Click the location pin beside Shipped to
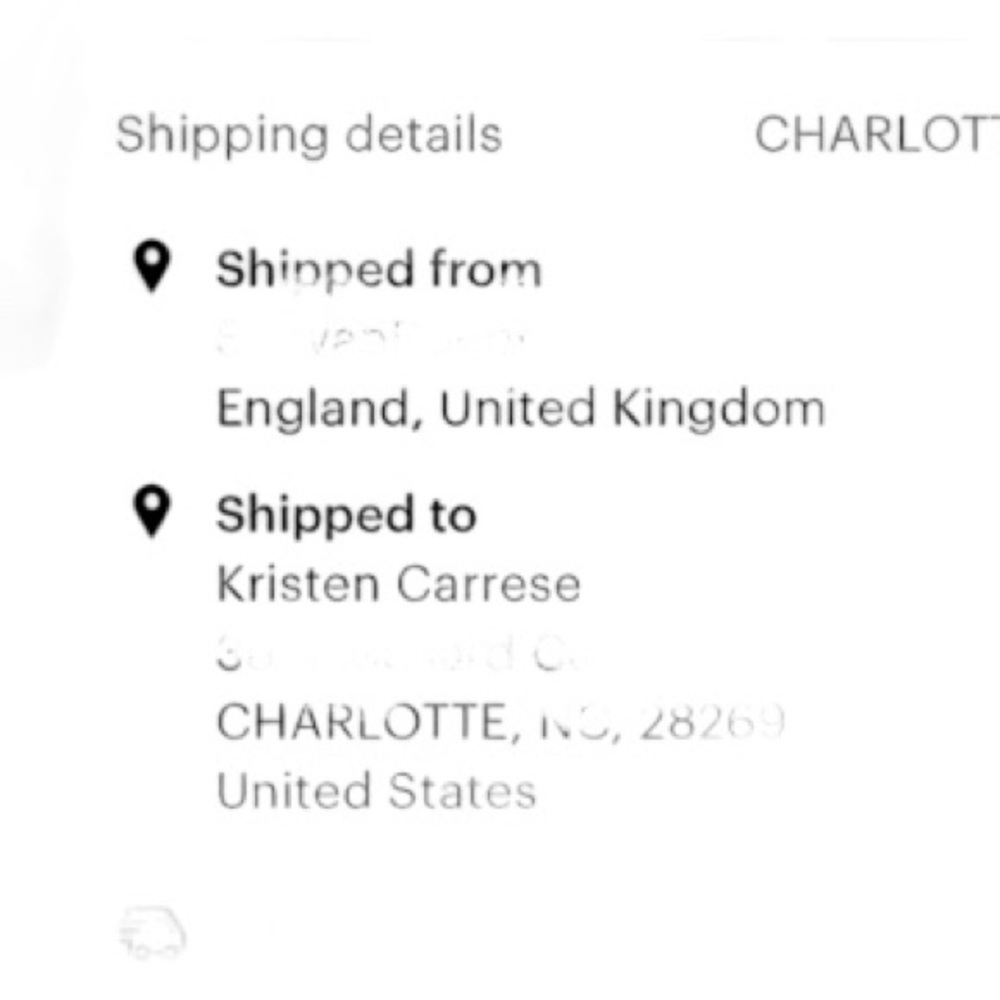The height and width of the screenshot is (1000, 1000). click(151, 514)
